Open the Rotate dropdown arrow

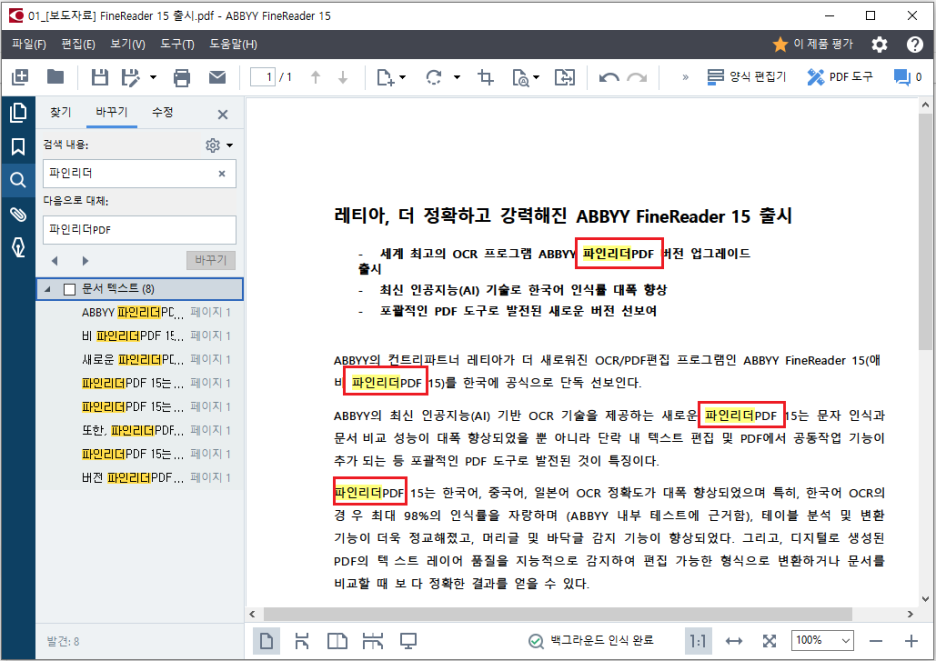point(457,77)
